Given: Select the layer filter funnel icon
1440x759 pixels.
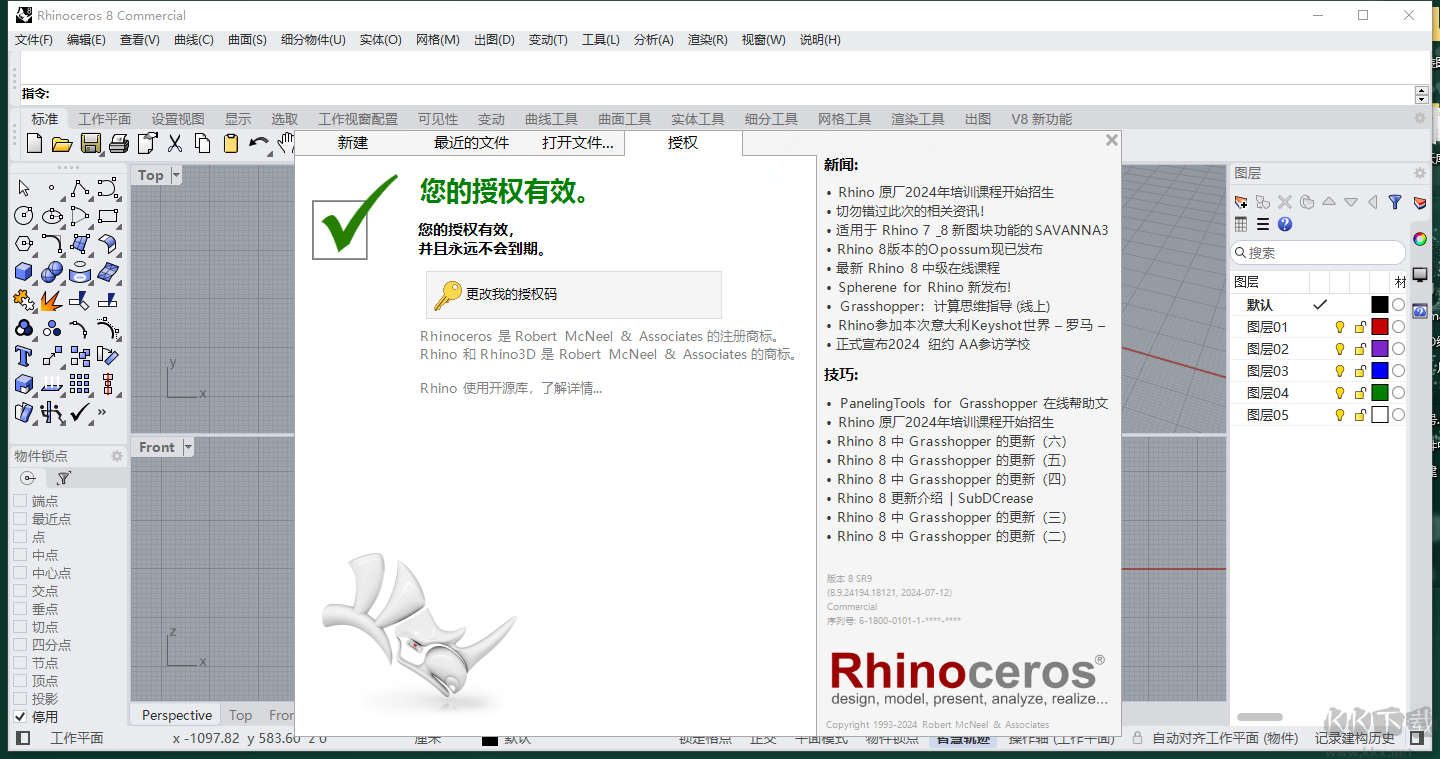Looking at the screenshot, I should [1395, 203].
